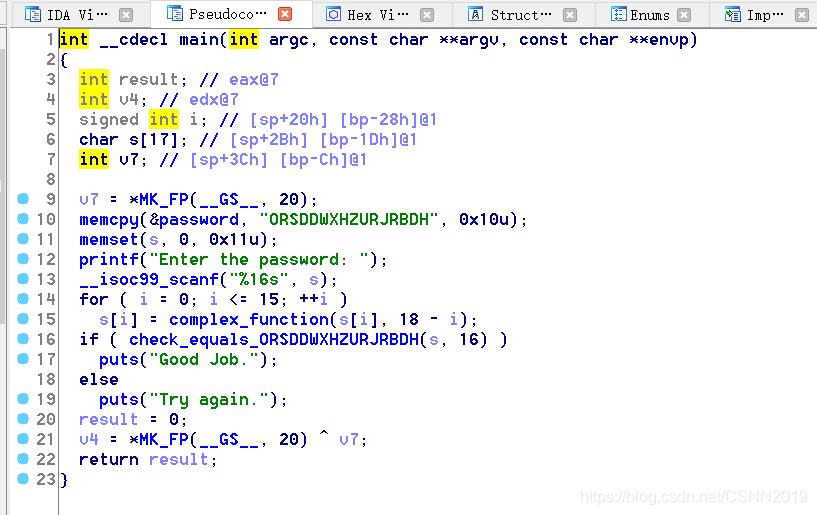This screenshot has width=817, height=515.
Task: Click the 0x10u constant in memcpy
Action: [x=484, y=219]
